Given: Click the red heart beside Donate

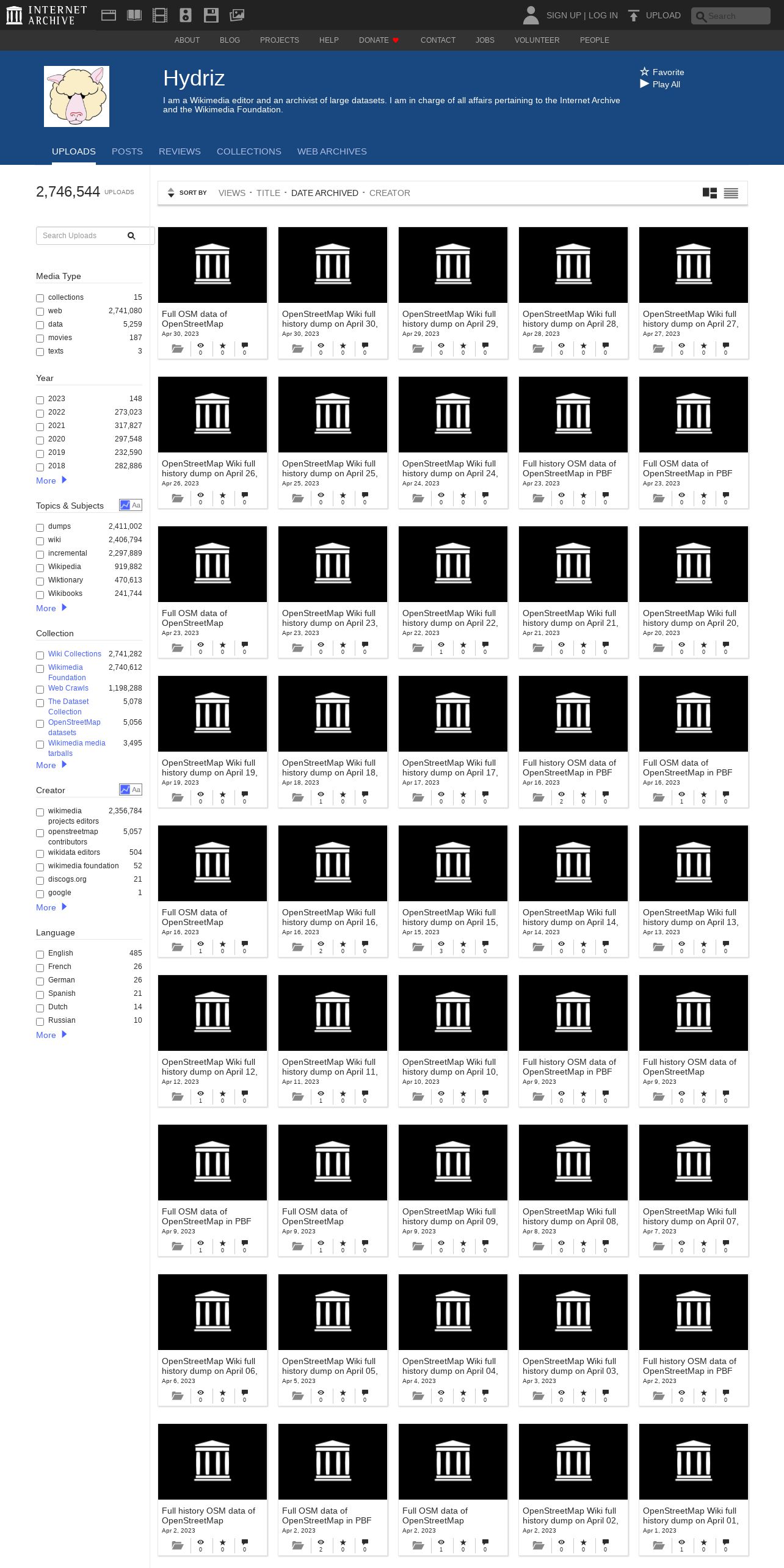Looking at the screenshot, I should click(396, 40).
